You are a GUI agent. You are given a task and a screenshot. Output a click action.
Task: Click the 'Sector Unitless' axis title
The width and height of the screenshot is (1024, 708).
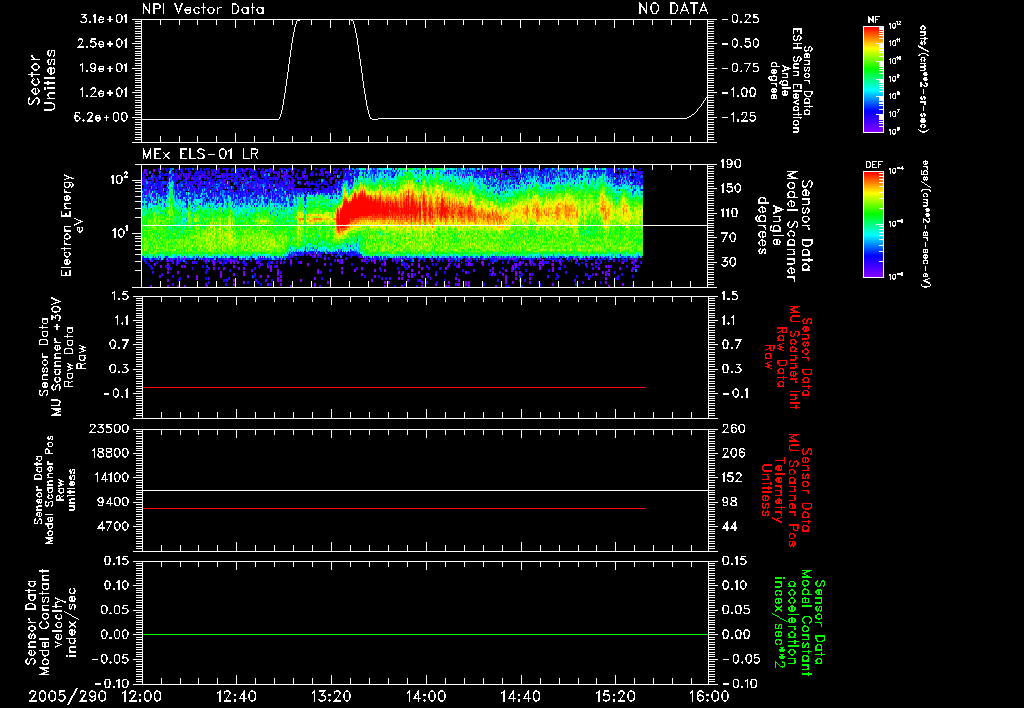coord(42,80)
